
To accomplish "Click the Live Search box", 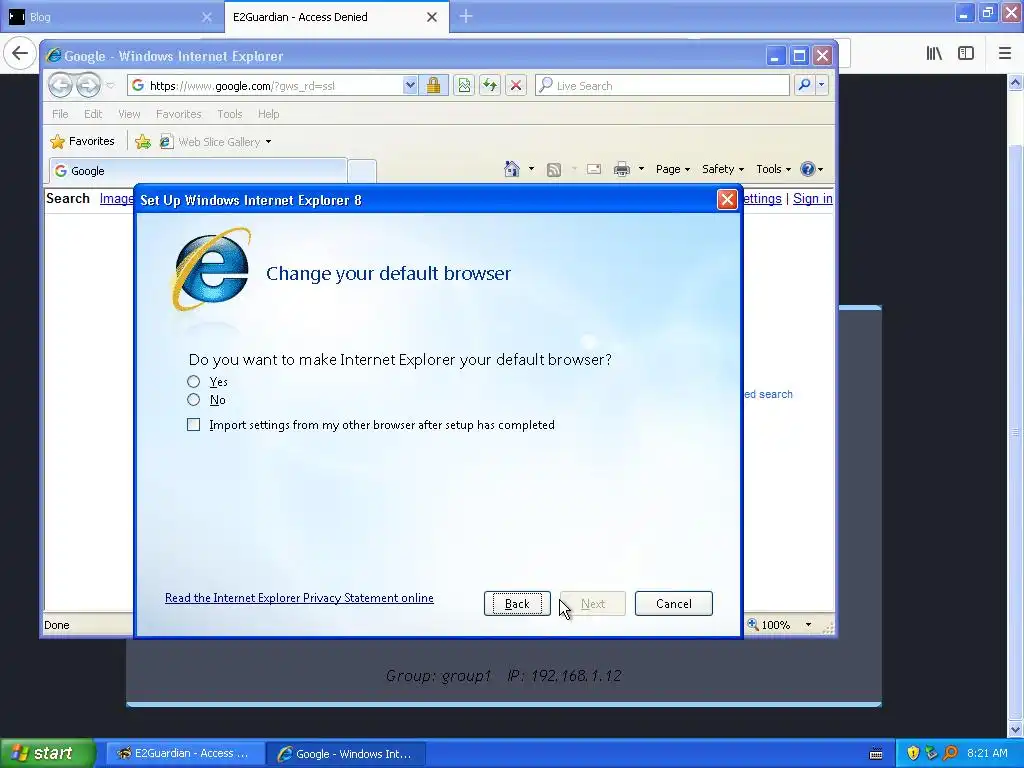I will [662, 86].
